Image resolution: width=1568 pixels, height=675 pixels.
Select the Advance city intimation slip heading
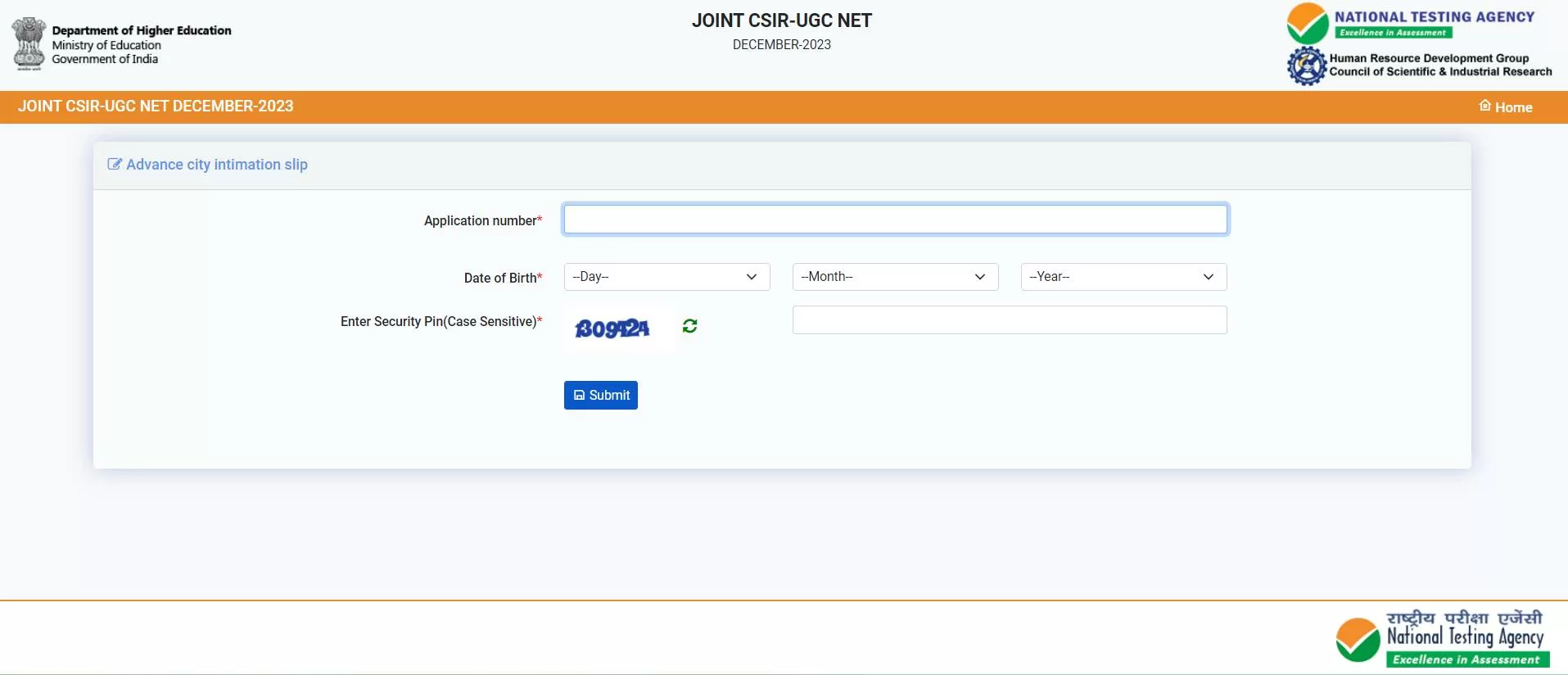pos(217,165)
